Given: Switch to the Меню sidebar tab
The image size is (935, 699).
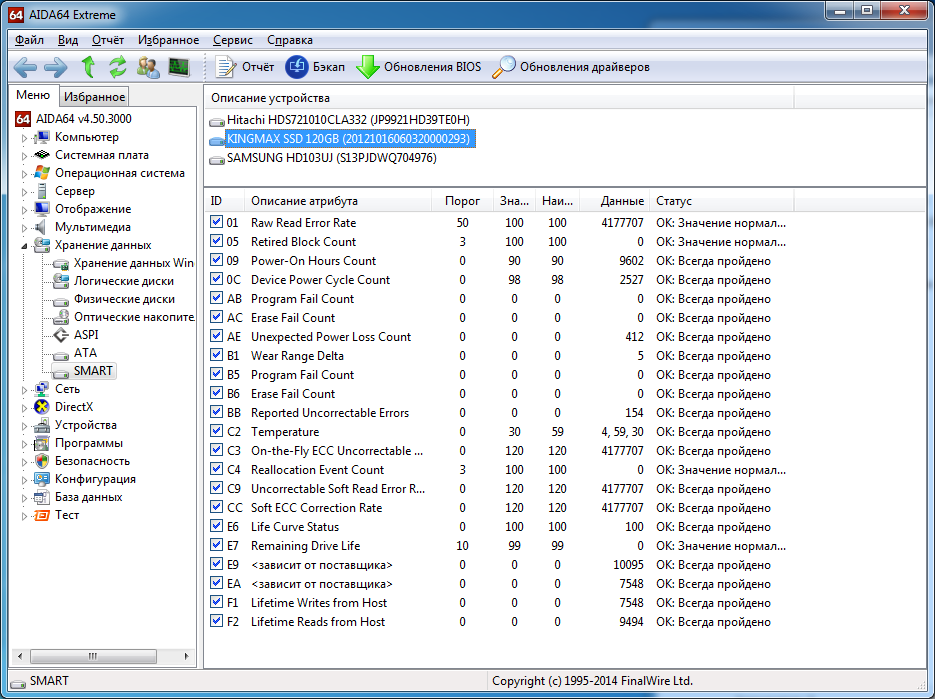Looking at the screenshot, I should 33,95.
